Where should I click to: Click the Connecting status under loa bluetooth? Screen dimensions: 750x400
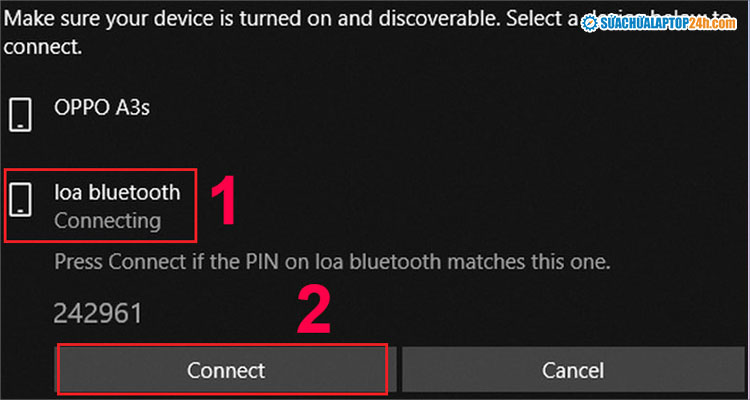(107, 220)
